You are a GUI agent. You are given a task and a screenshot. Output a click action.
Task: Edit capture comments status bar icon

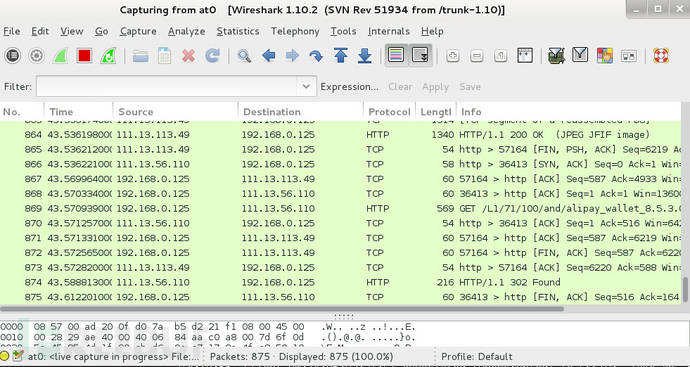click(x=18, y=356)
